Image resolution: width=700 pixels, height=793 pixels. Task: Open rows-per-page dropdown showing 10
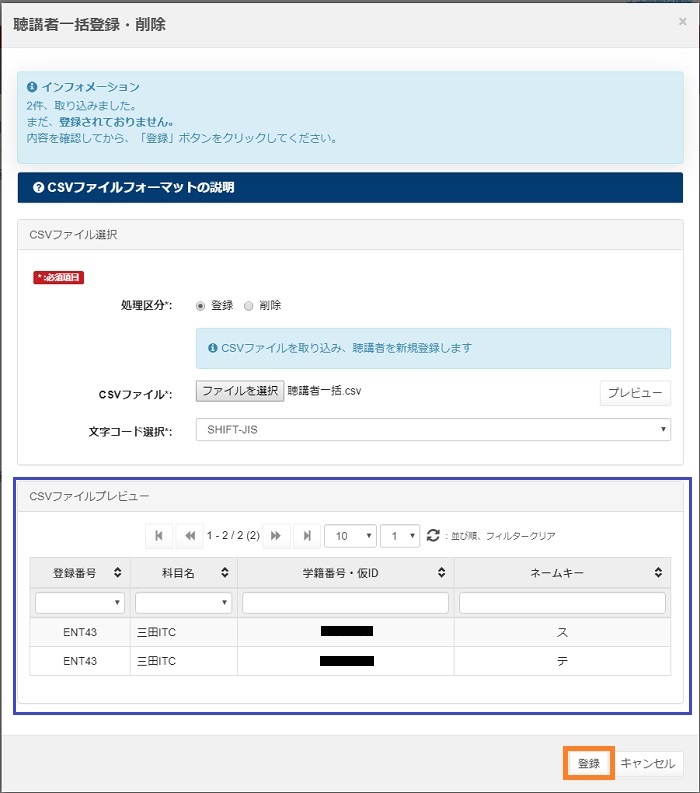pyautogui.click(x=350, y=536)
